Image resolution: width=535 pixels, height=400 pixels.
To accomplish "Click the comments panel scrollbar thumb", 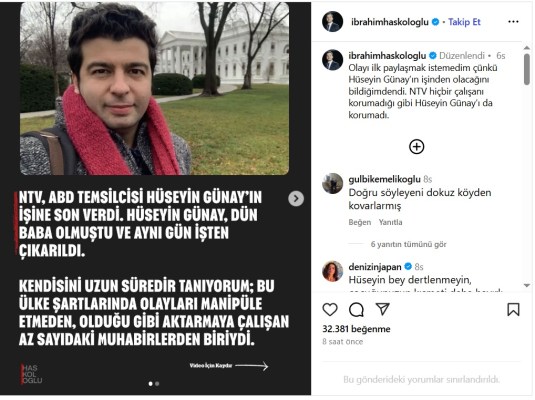I will pos(527,69).
